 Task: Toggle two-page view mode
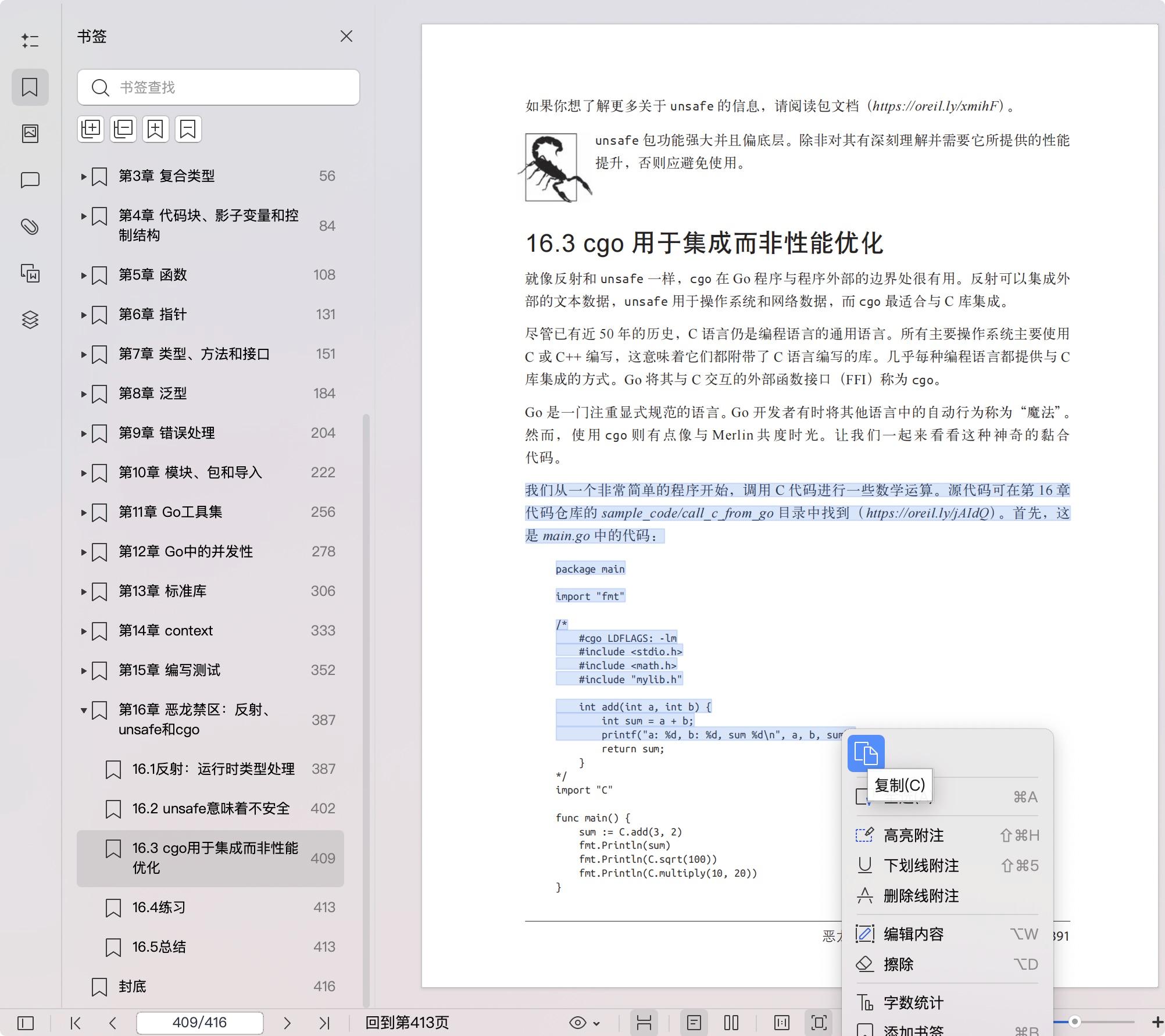731,1023
